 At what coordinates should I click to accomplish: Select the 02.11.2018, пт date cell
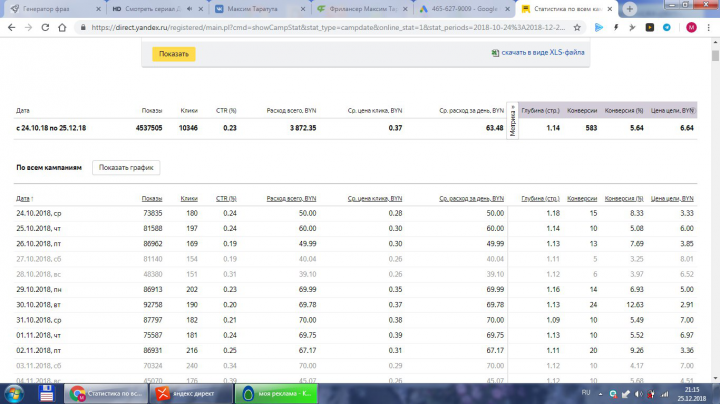click(39, 350)
